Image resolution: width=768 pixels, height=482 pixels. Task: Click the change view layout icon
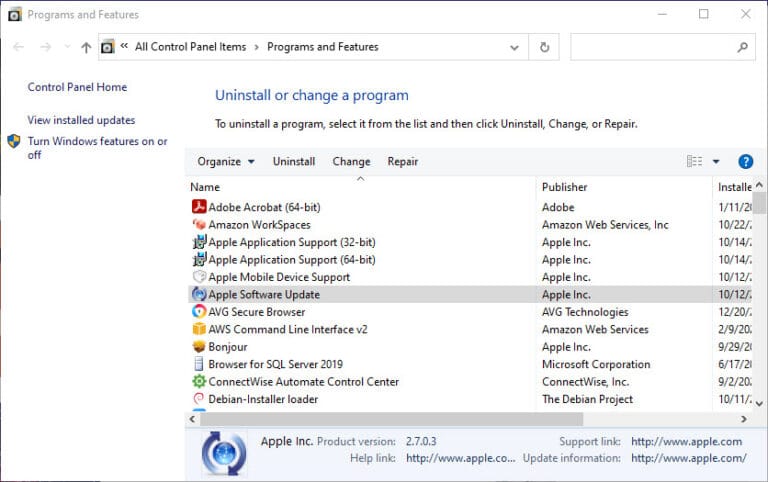click(694, 161)
